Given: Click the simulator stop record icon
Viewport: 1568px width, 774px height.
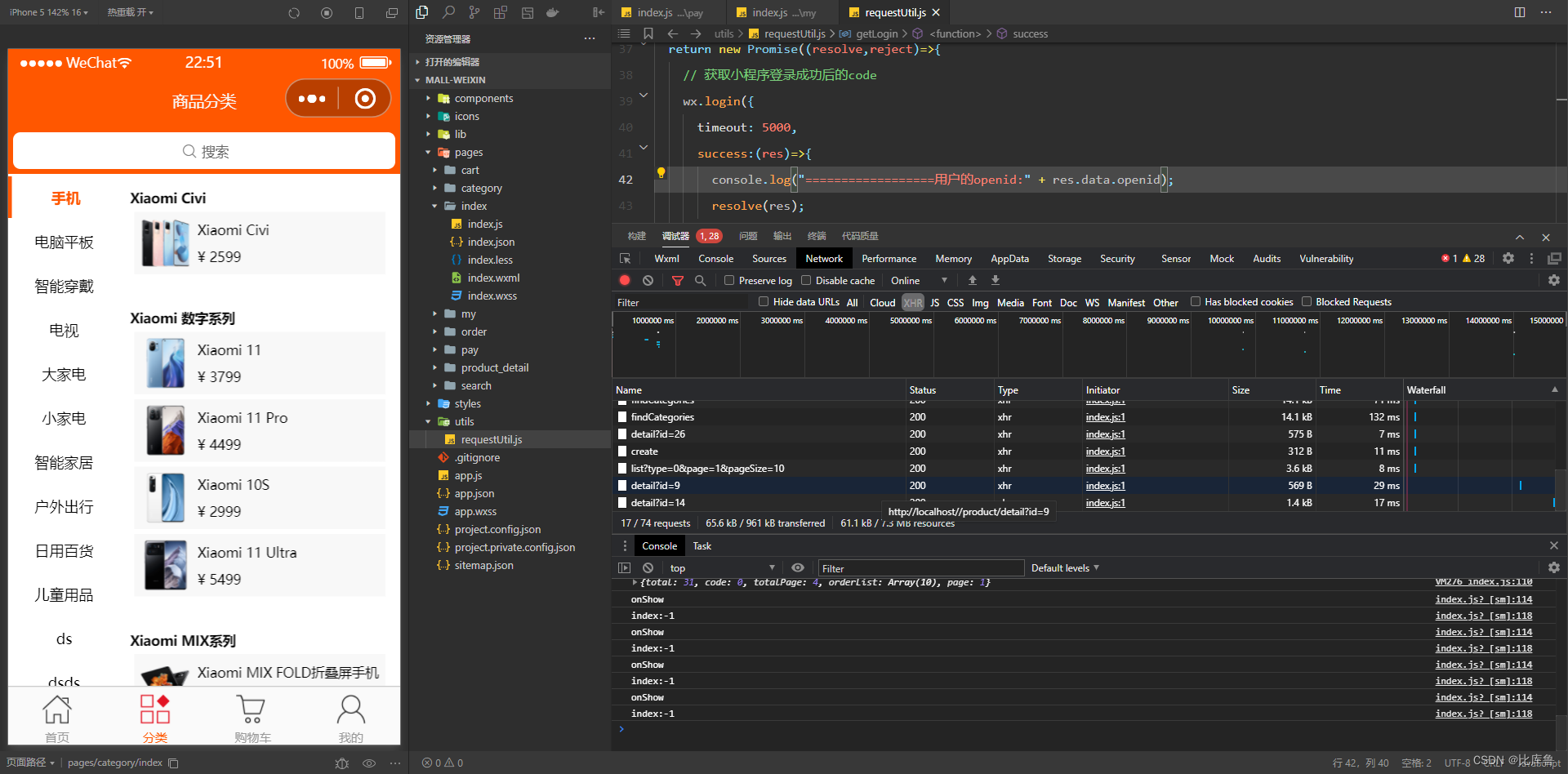Looking at the screenshot, I should pyautogui.click(x=327, y=12).
